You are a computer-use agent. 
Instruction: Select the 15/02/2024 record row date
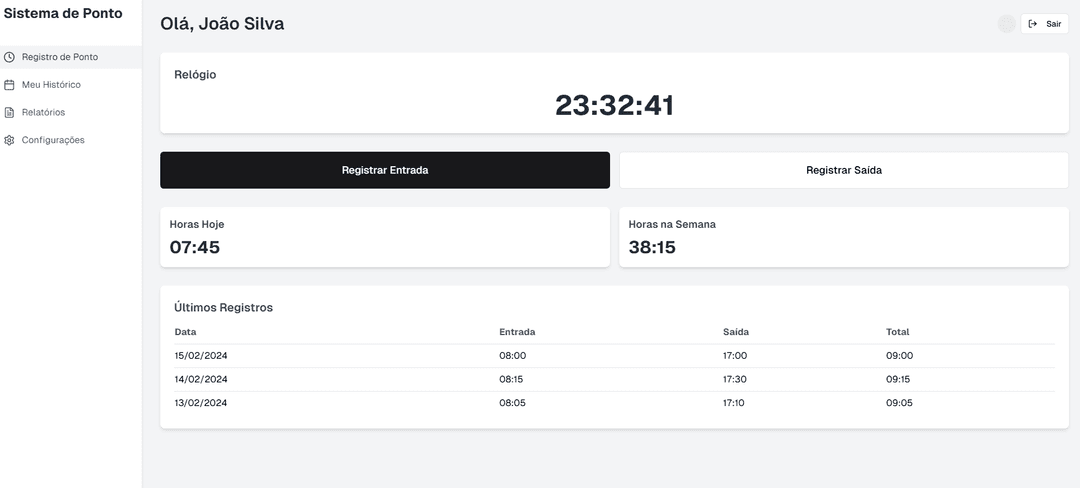point(201,356)
